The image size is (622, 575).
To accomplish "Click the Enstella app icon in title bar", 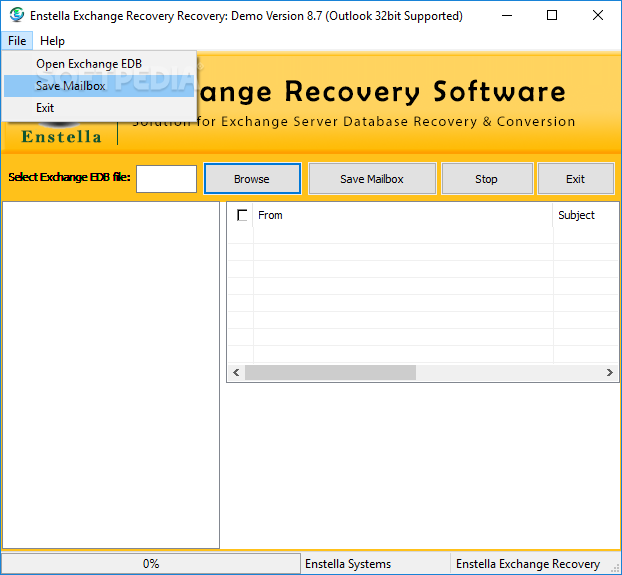I will 17,15.
